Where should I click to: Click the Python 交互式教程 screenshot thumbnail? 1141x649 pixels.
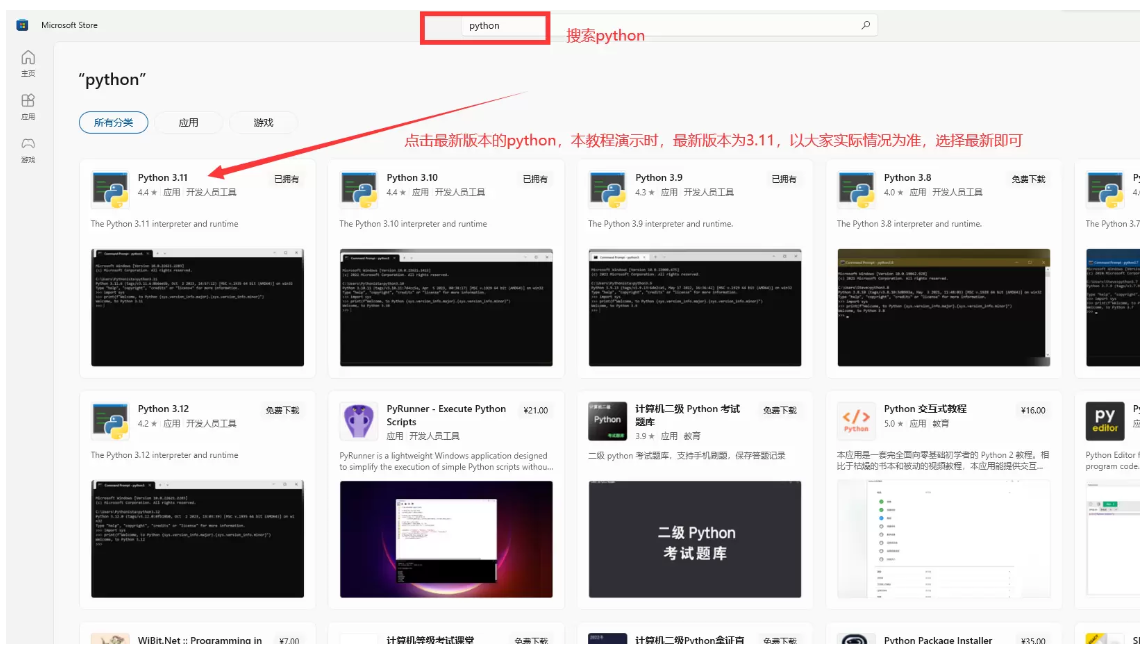pyautogui.click(x=944, y=539)
